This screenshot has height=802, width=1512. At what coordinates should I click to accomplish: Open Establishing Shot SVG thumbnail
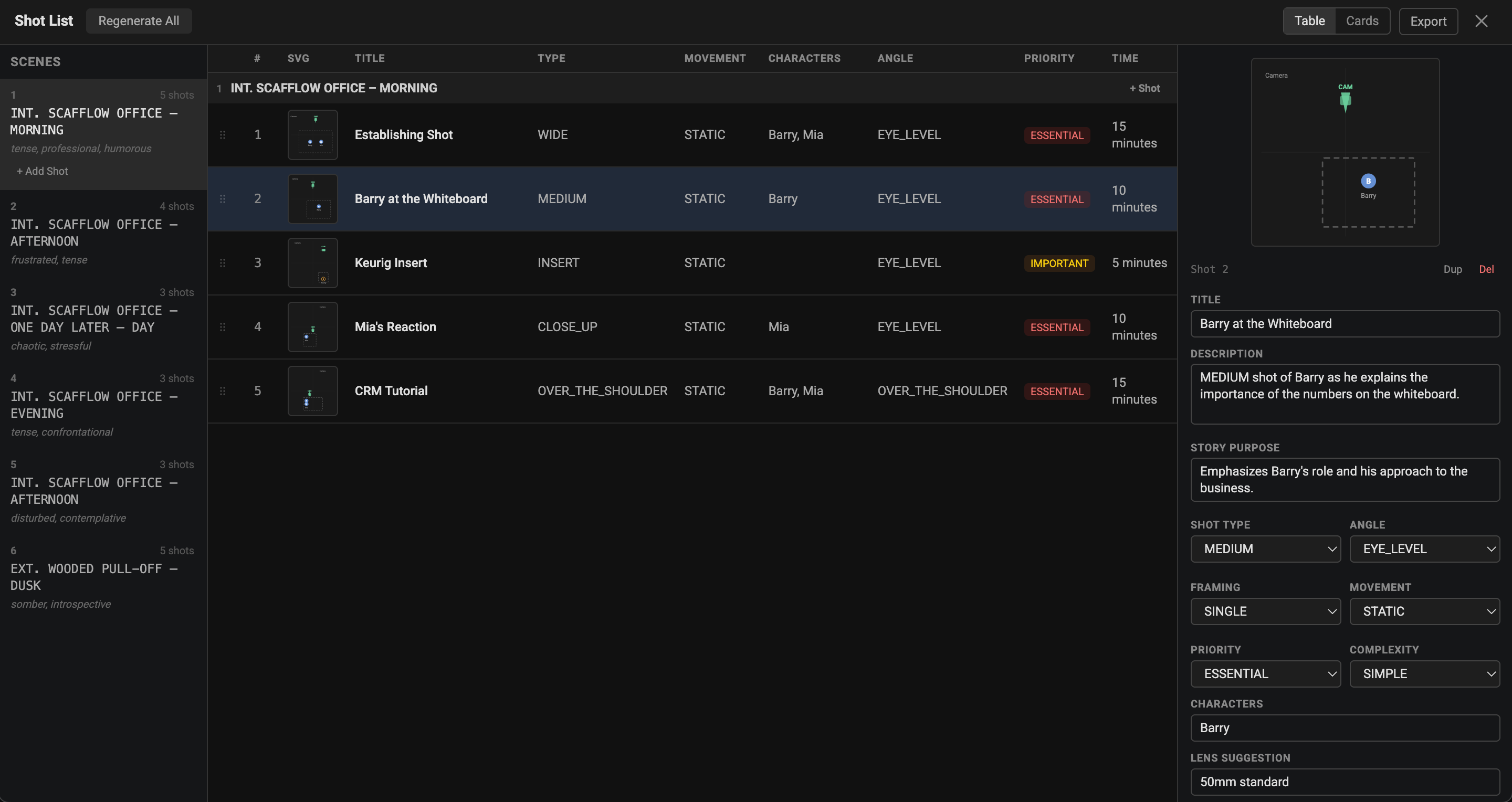click(x=312, y=135)
